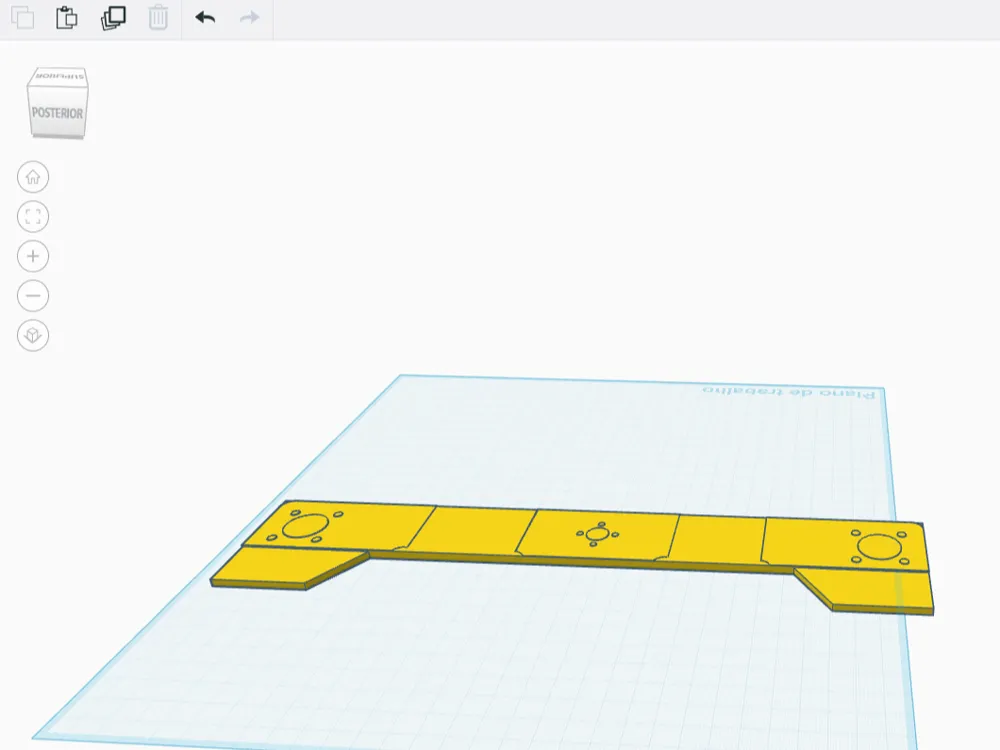This screenshot has width=1000, height=750.
Task: Undo the last action
Action: coord(205,18)
